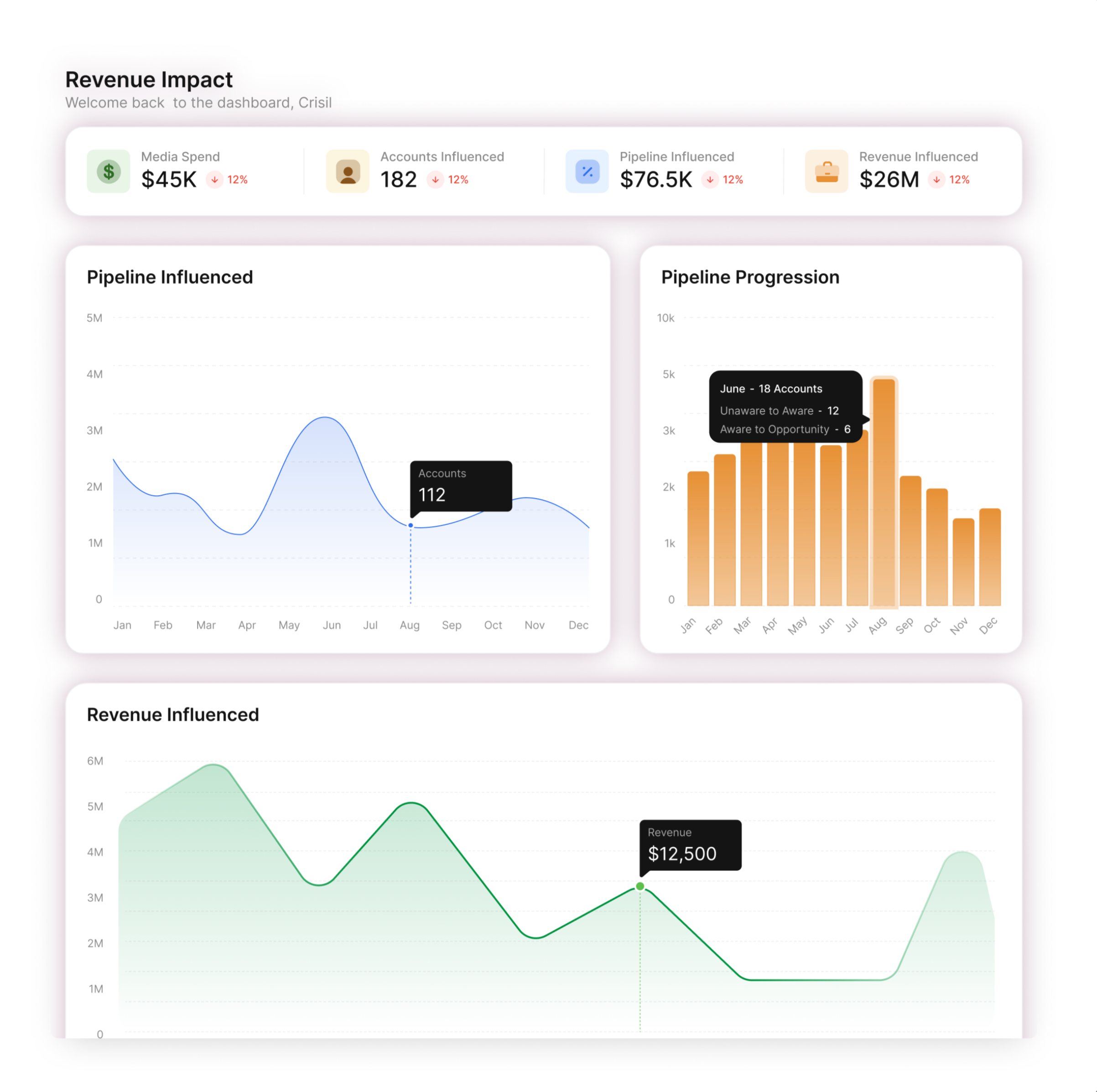1097x1092 pixels.
Task: Click the Jun label on Pipeline Influenced axis
Action: click(332, 625)
